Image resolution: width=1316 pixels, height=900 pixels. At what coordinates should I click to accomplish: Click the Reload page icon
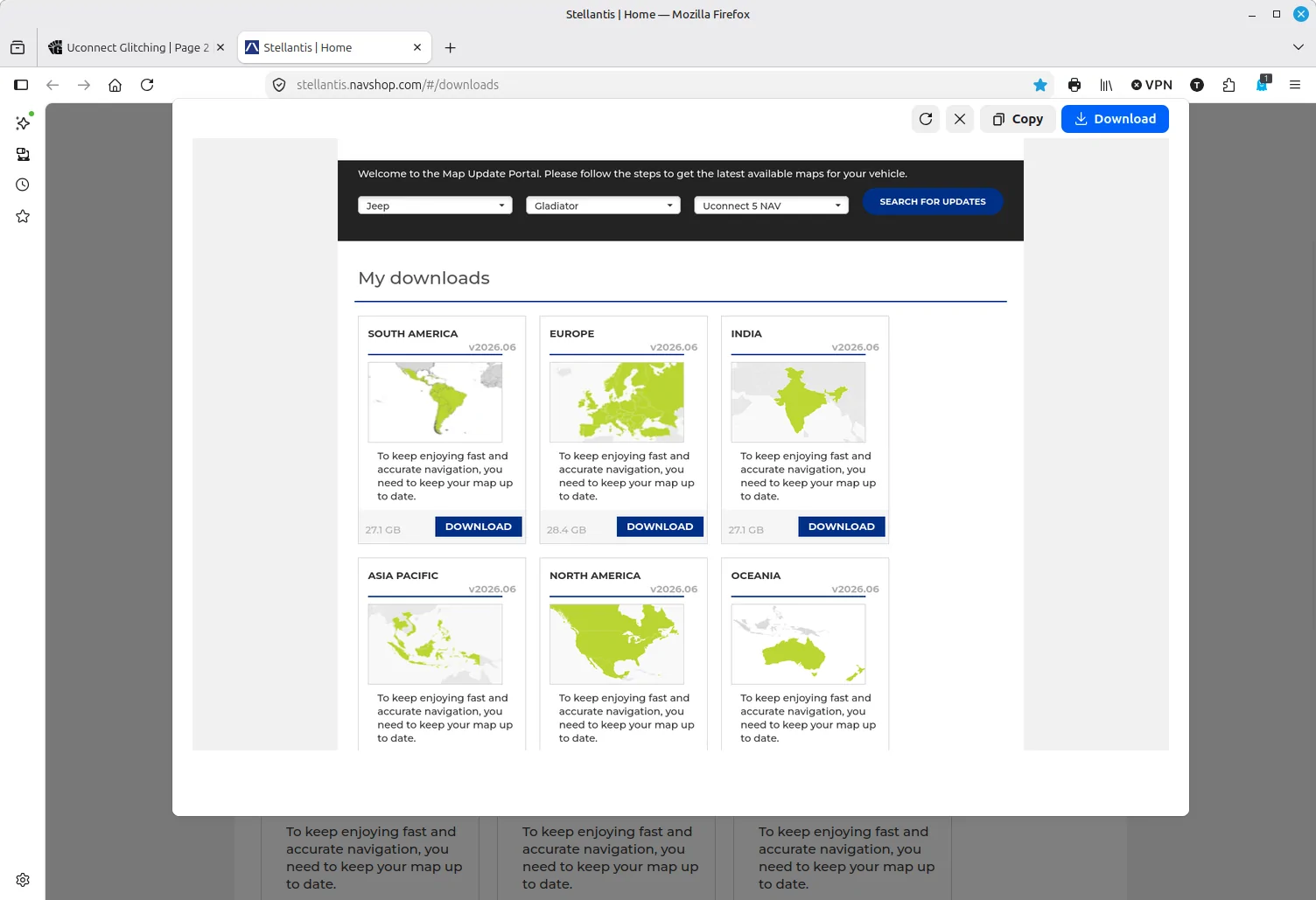(x=147, y=85)
